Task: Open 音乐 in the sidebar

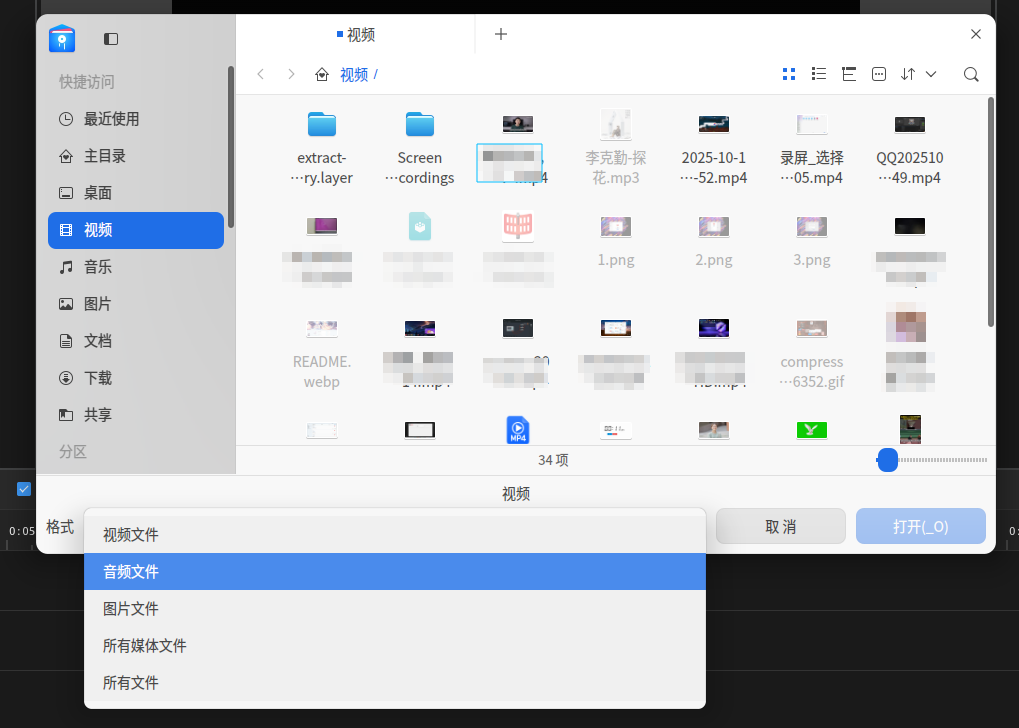Action: click(x=136, y=267)
